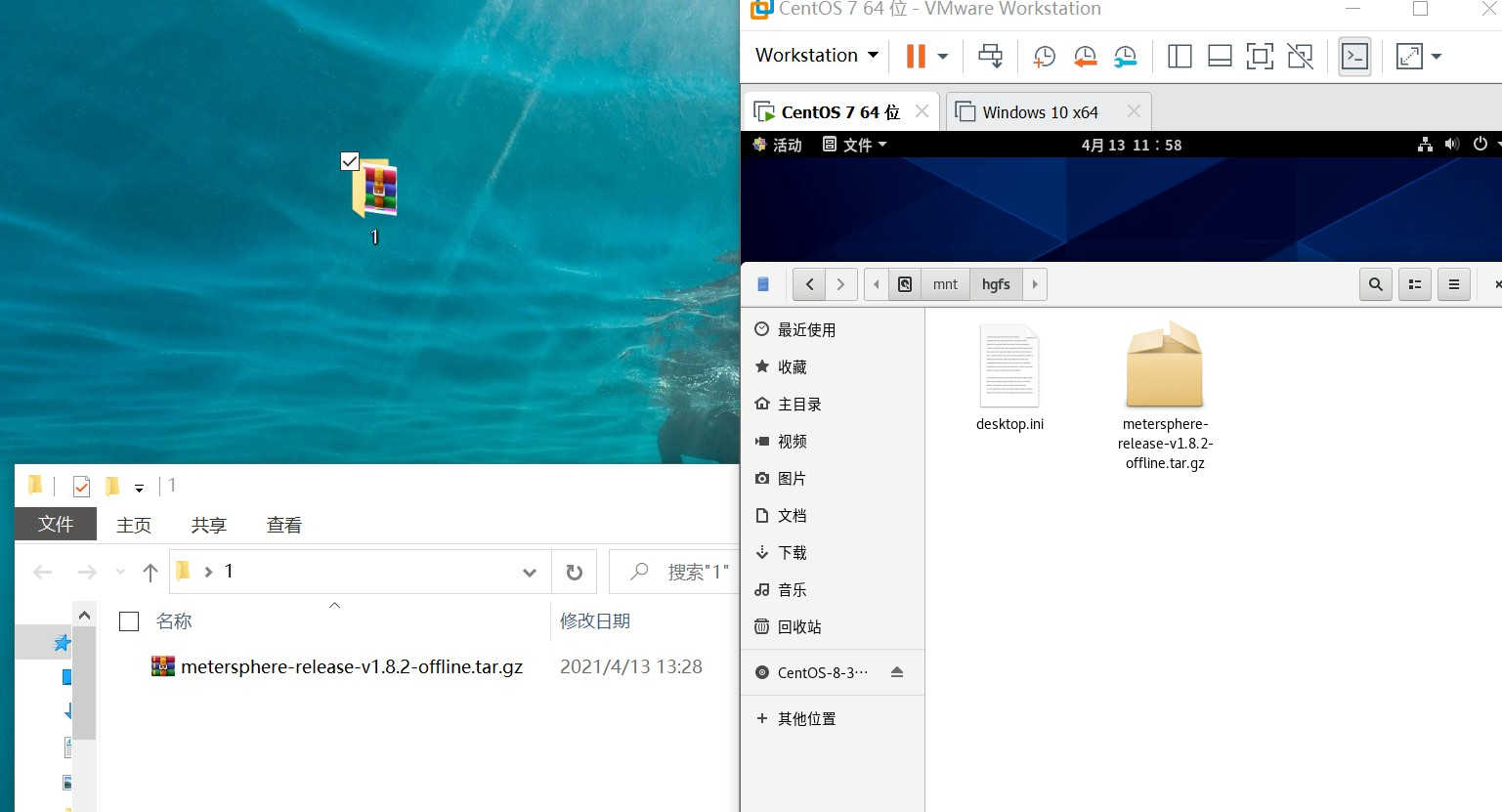
Task: Select the hgfs path segment
Action: click(x=996, y=284)
